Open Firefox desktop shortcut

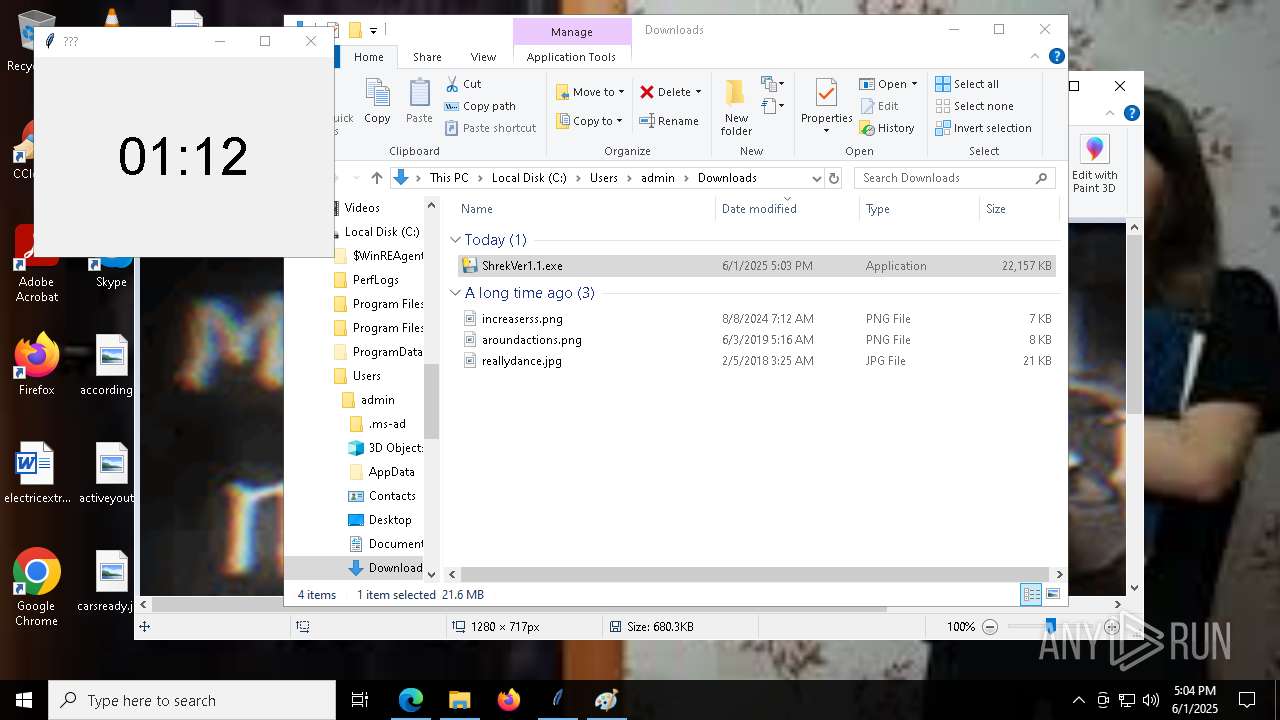pyautogui.click(x=36, y=365)
